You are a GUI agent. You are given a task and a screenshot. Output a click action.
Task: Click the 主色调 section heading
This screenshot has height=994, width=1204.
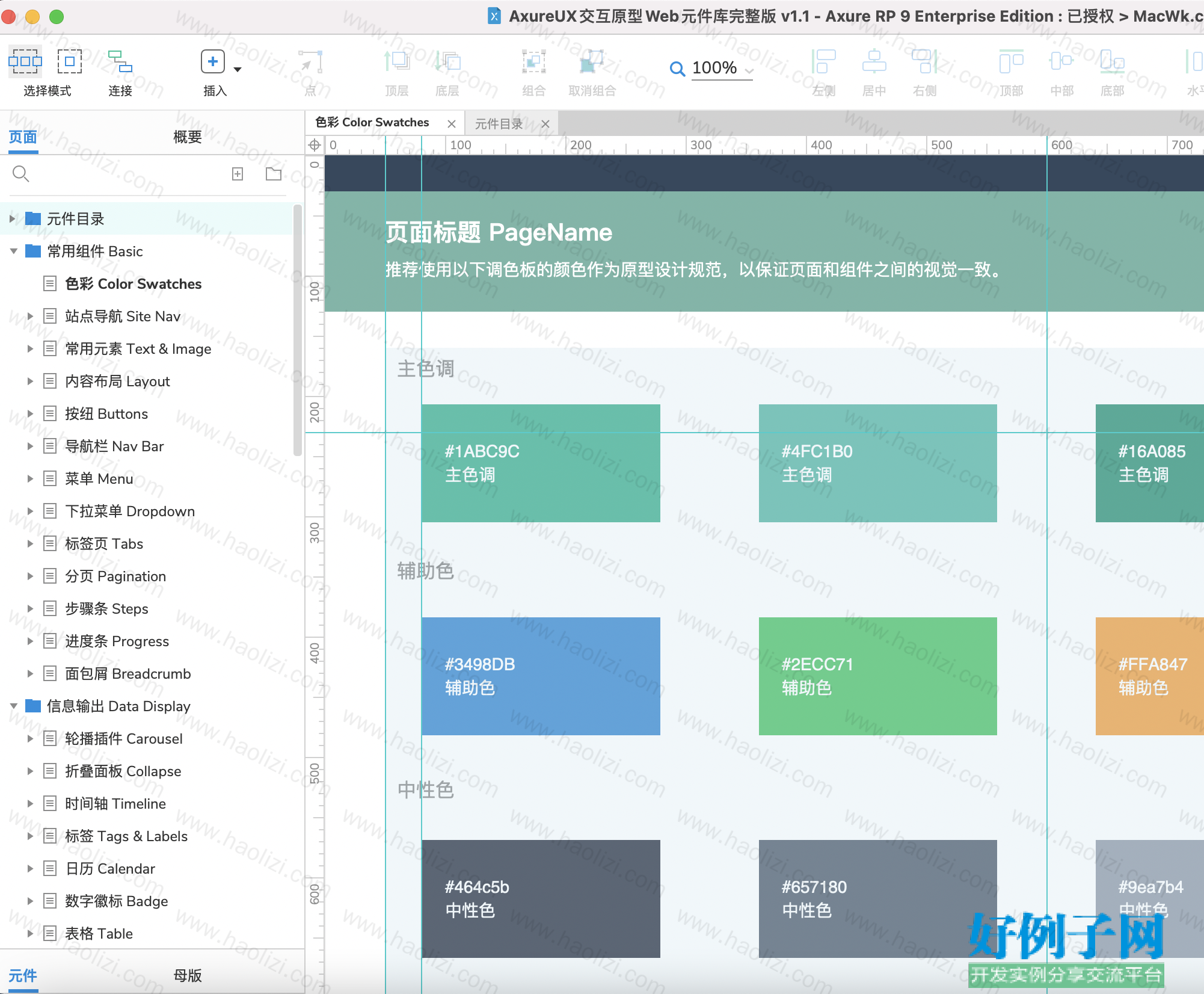coord(425,369)
